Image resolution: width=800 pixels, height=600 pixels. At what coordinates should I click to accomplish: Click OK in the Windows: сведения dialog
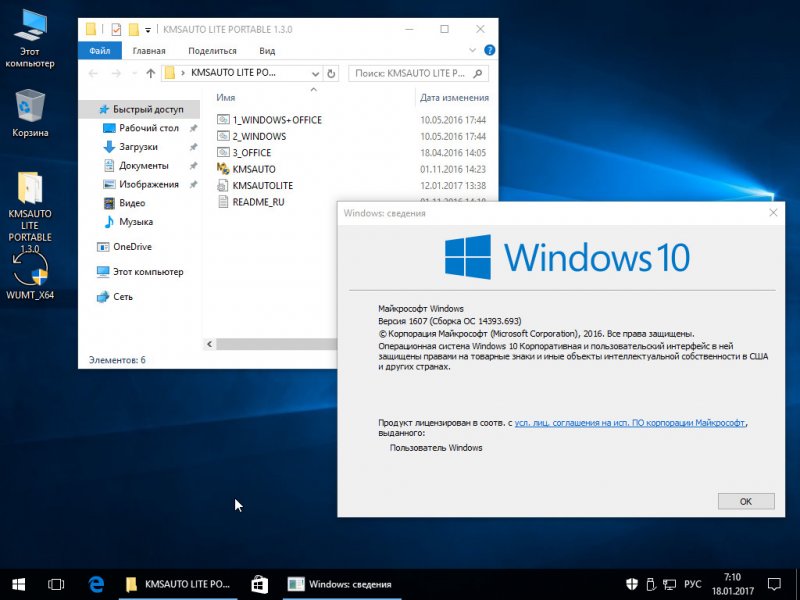click(745, 502)
